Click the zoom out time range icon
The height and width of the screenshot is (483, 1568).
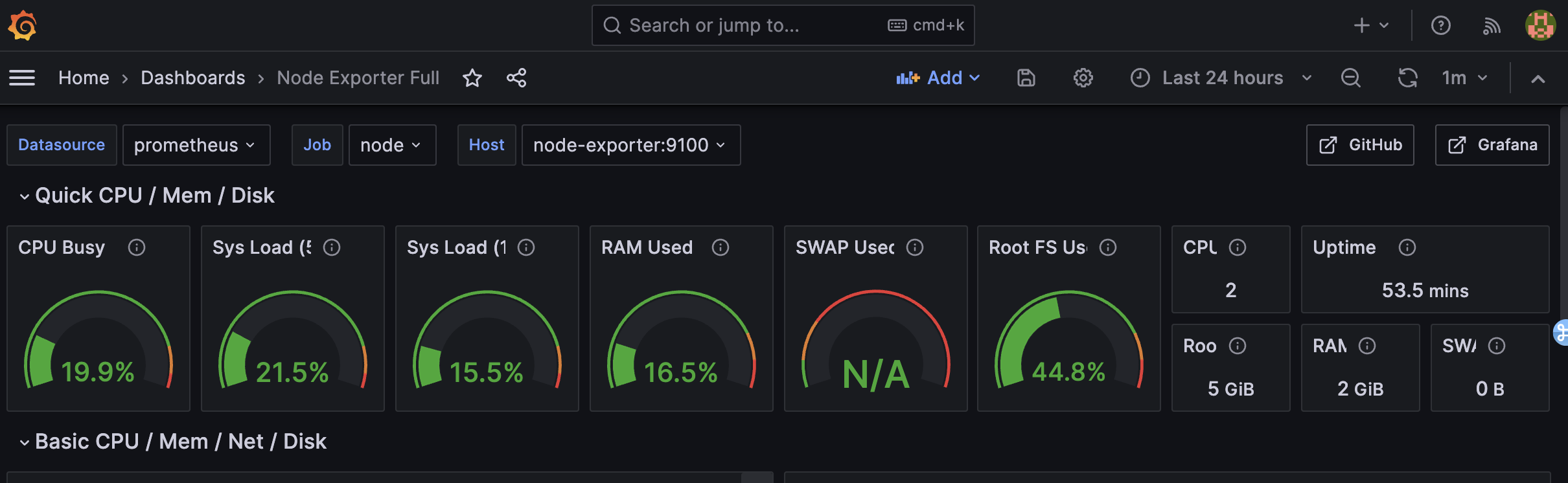[1350, 78]
